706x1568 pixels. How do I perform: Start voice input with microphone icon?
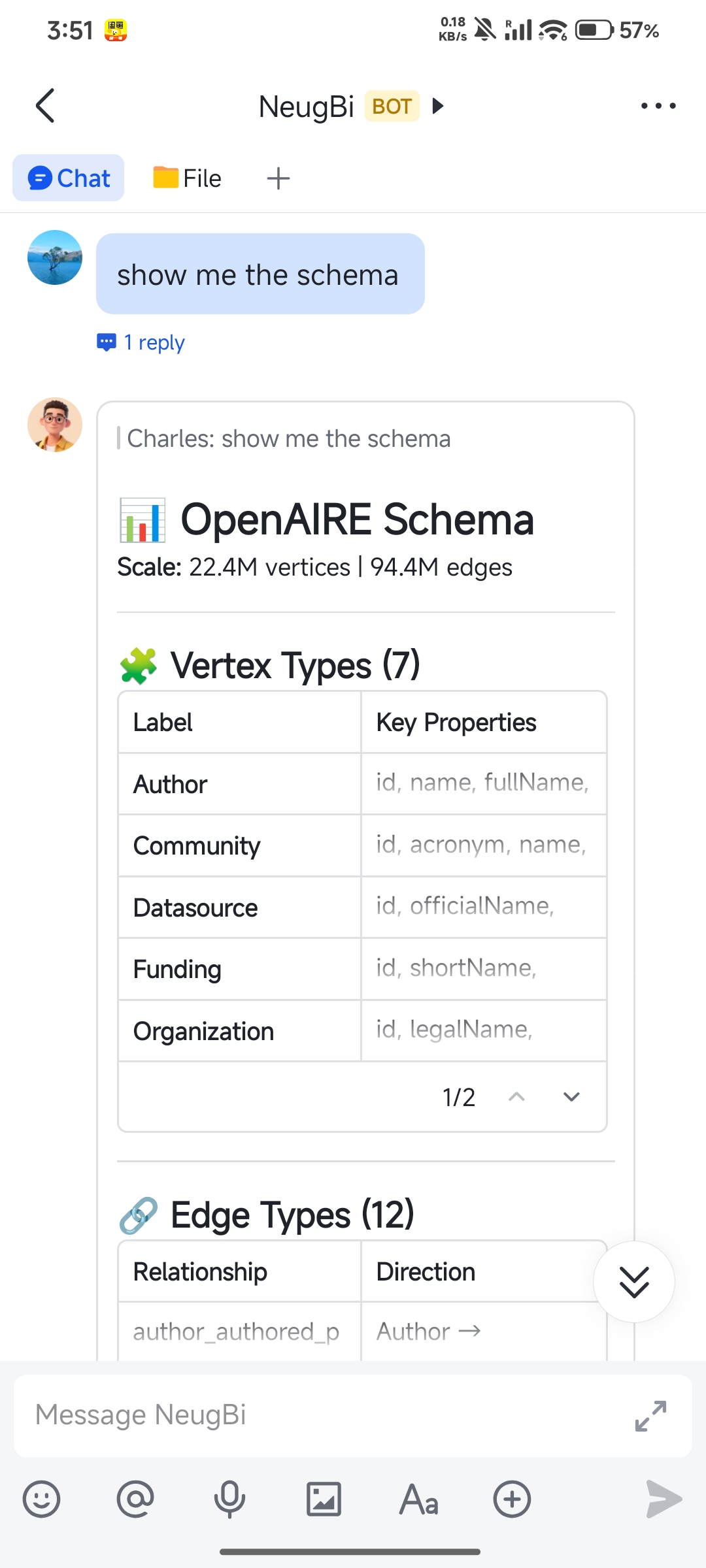pyautogui.click(x=229, y=1499)
